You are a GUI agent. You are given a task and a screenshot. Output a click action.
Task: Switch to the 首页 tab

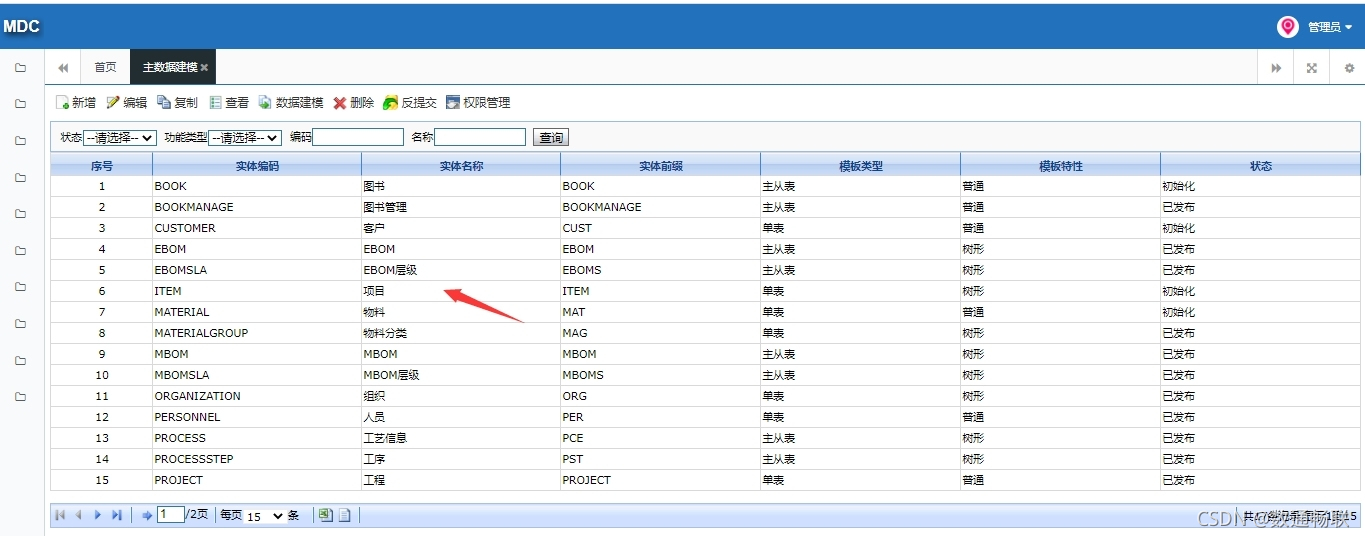click(105, 68)
